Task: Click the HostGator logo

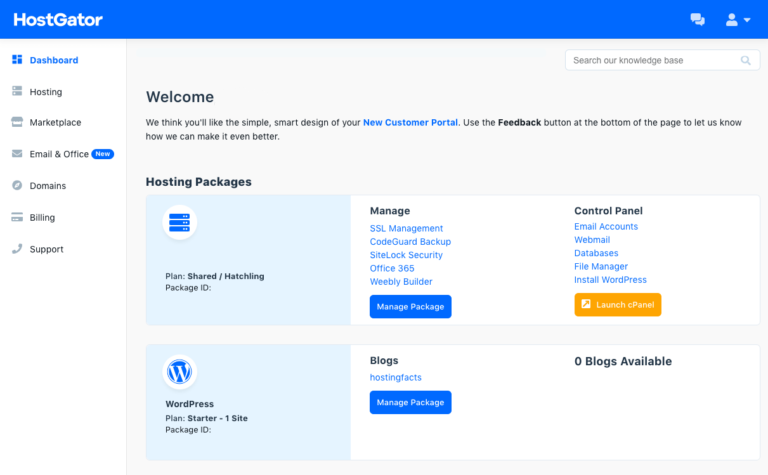Action: (58, 20)
